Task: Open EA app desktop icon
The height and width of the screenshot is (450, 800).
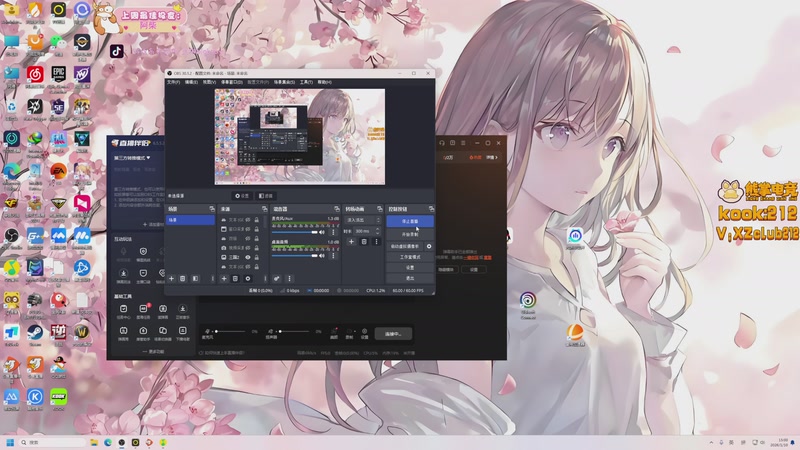Action: tap(58, 172)
